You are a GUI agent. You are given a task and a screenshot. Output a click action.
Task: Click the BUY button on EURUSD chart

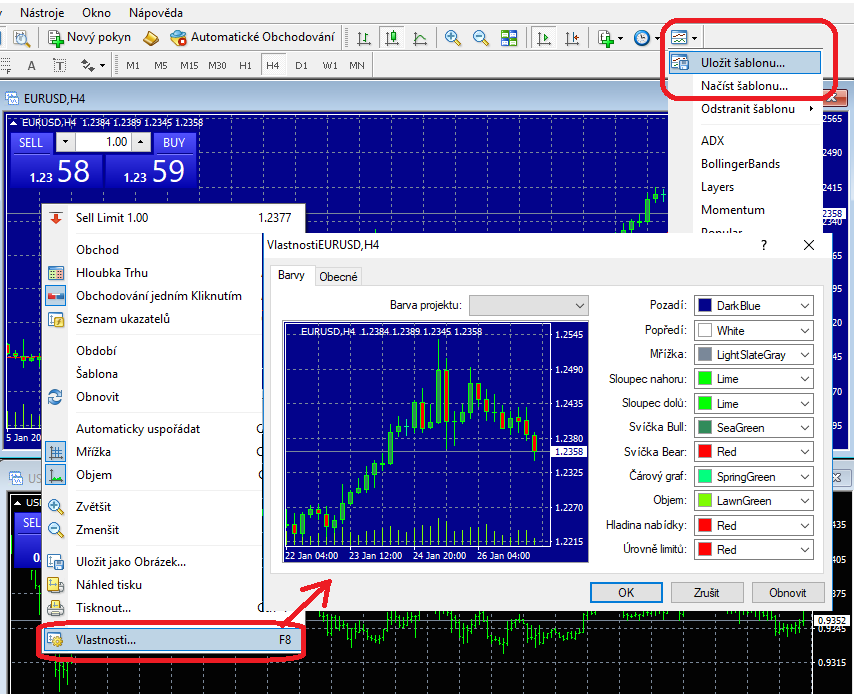174,143
